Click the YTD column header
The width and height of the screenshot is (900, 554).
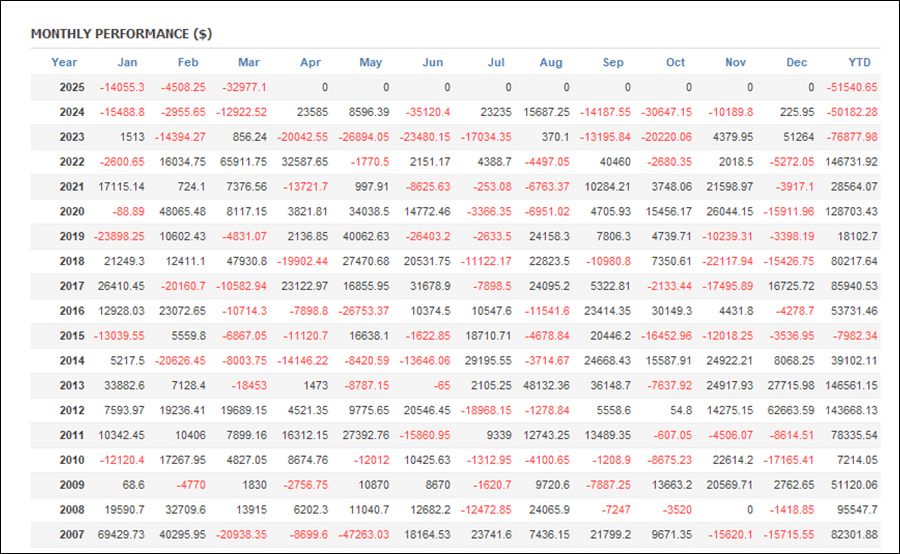pyautogui.click(x=859, y=63)
